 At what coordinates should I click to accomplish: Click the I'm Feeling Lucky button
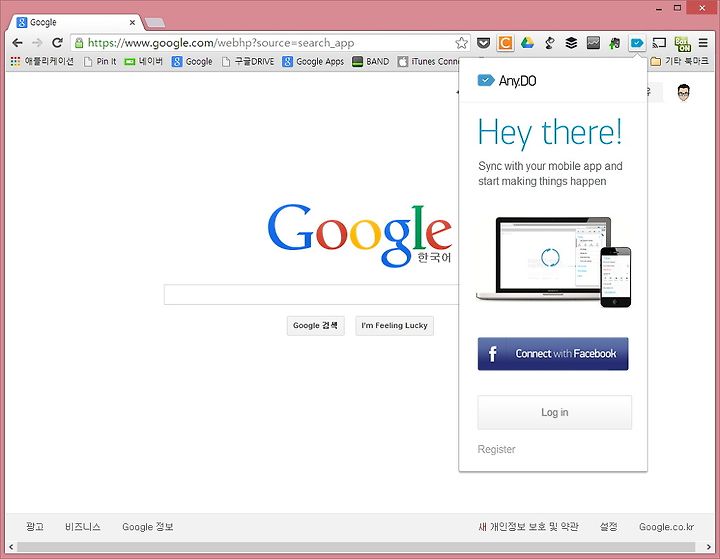coord(394,326)
